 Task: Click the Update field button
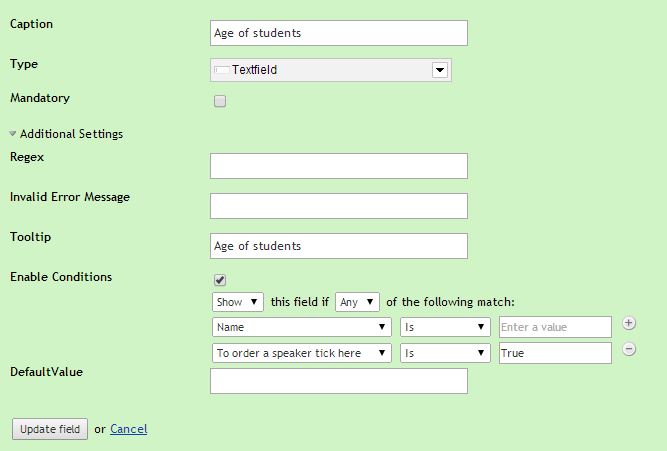pos(50,429)
